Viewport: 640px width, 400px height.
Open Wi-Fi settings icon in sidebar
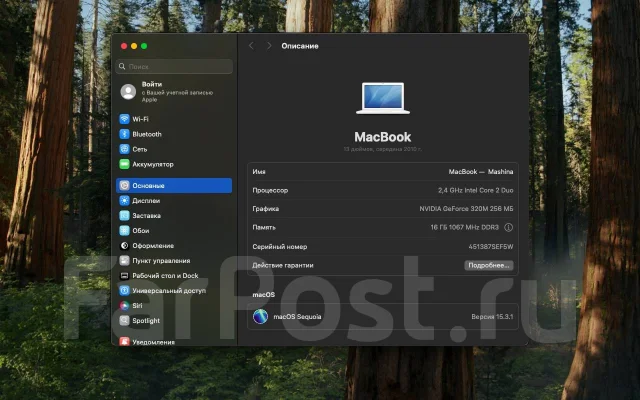(124, 119)
